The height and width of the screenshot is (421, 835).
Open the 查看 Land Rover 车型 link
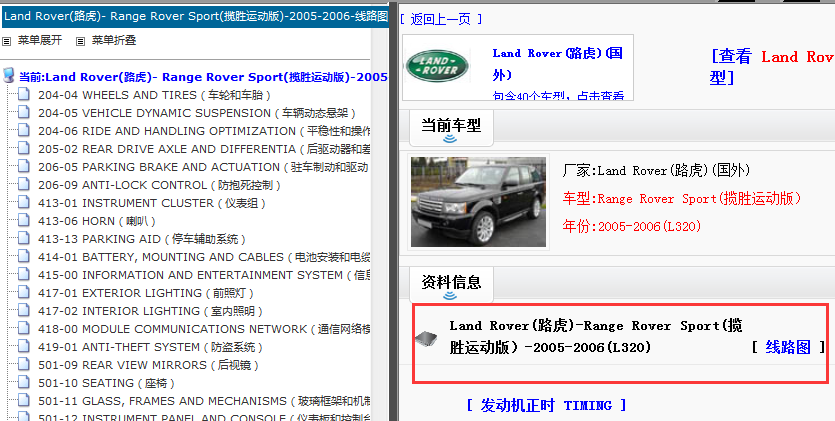772,67
